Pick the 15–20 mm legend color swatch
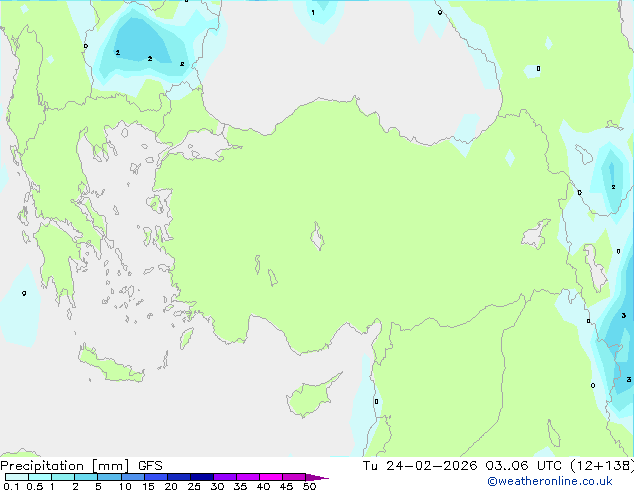634x490 pixels. pos(156,477)
